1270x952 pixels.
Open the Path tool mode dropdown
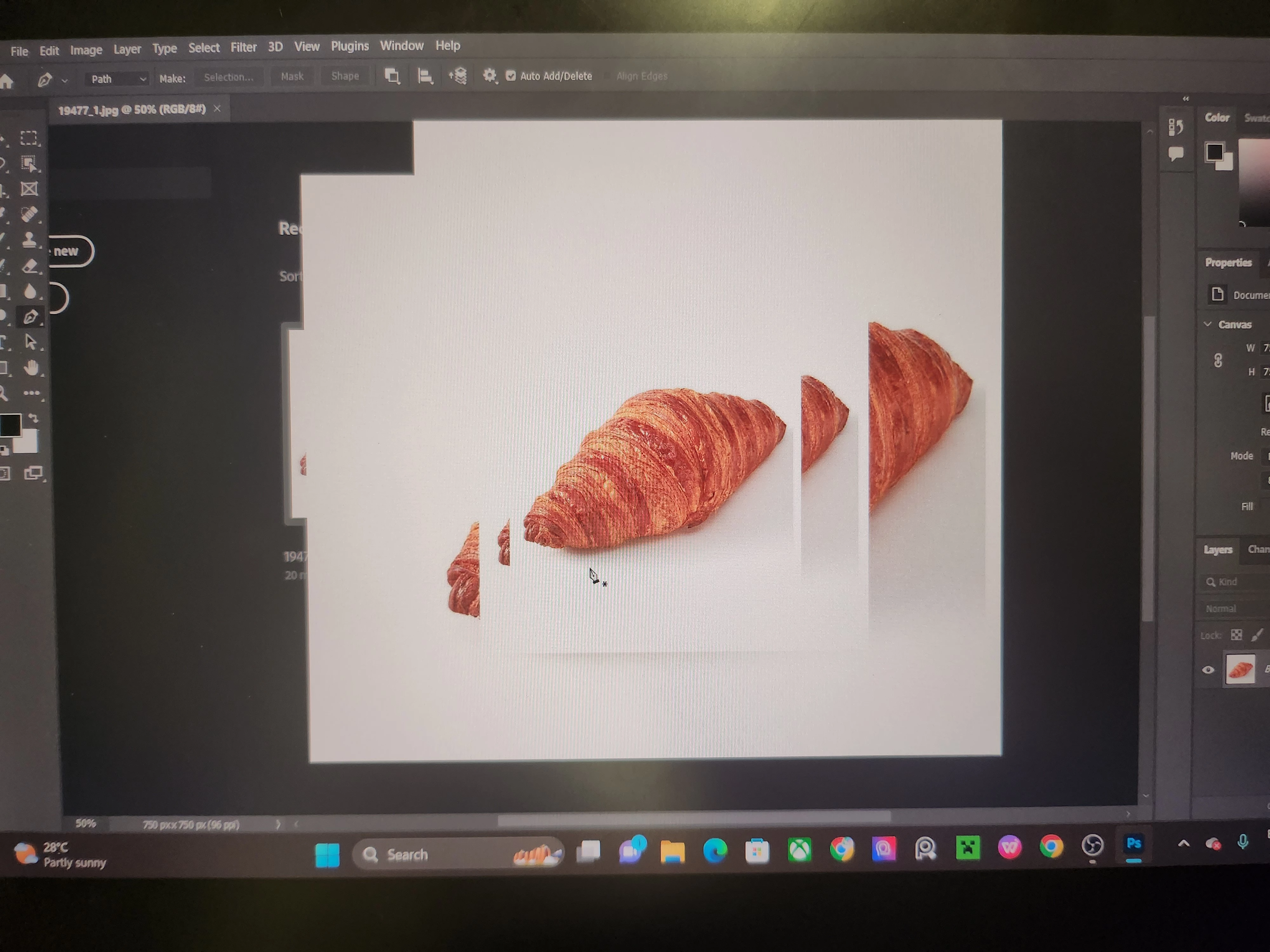coord(118,79)
